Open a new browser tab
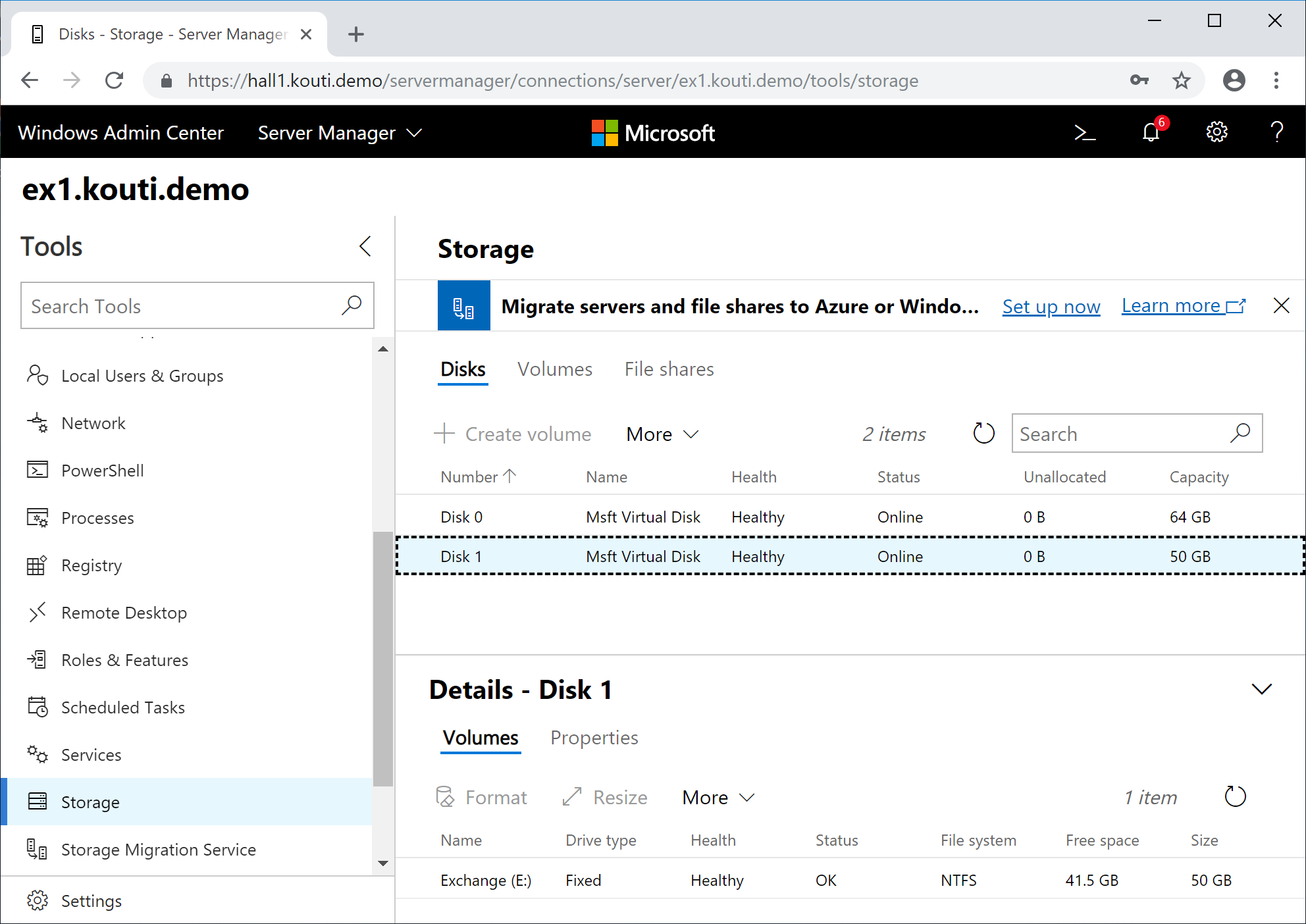The width and height of the screenshot is (1306, 924). click(x=356, y=34)
